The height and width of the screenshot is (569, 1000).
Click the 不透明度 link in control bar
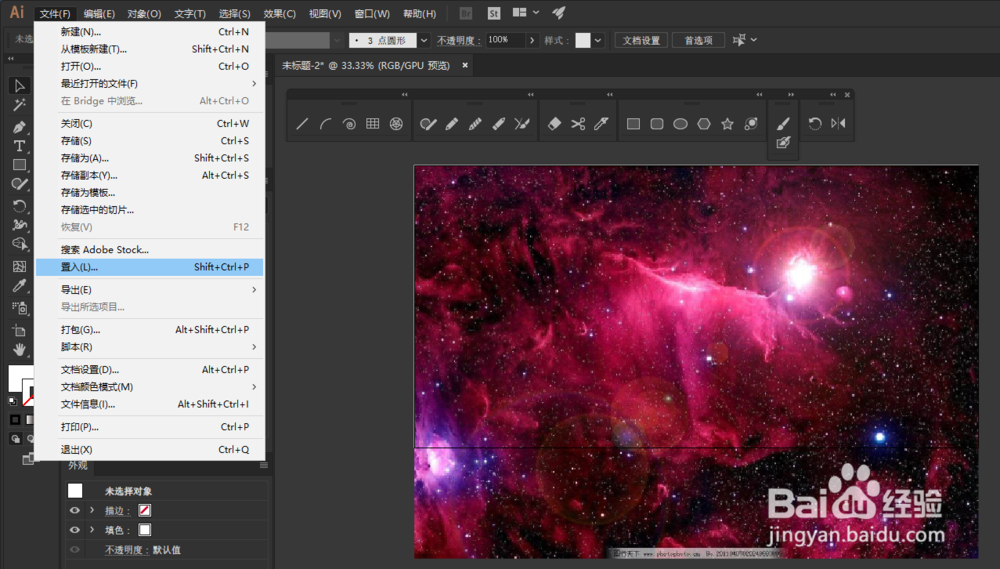459,40
